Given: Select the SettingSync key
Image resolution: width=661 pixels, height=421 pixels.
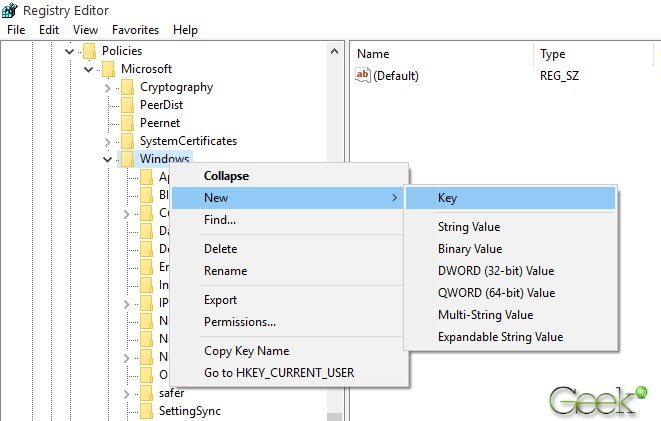Looking at the screenshot, I should click(190, 411).
